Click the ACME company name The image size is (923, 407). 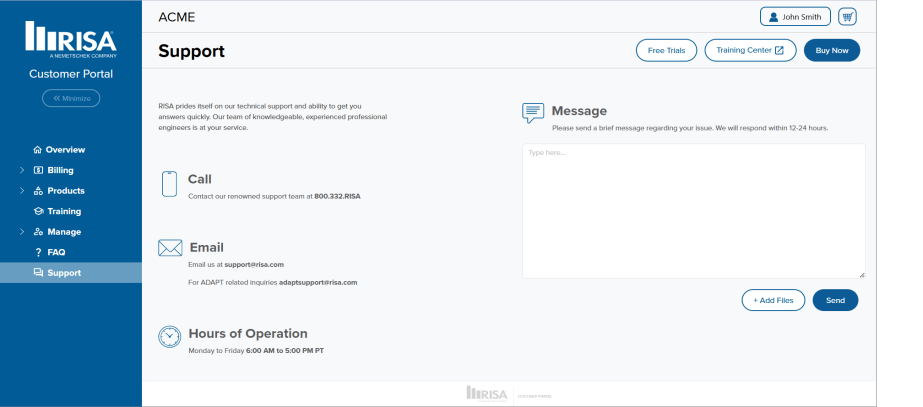(177, 17)
